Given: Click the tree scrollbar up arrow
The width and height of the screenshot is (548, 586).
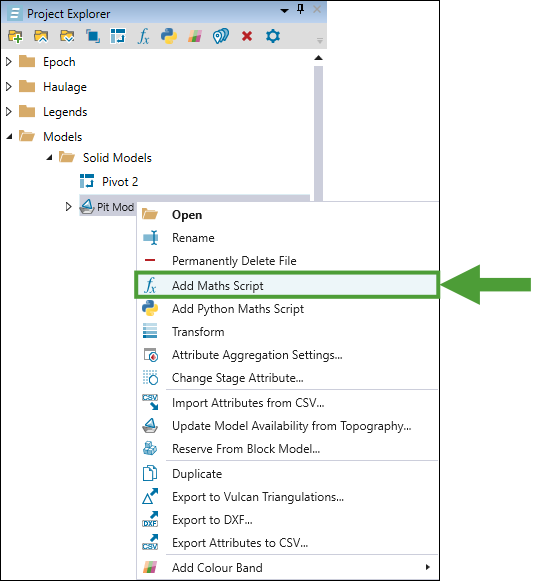Looking at the screenshot, I should (x=318, y=58).
